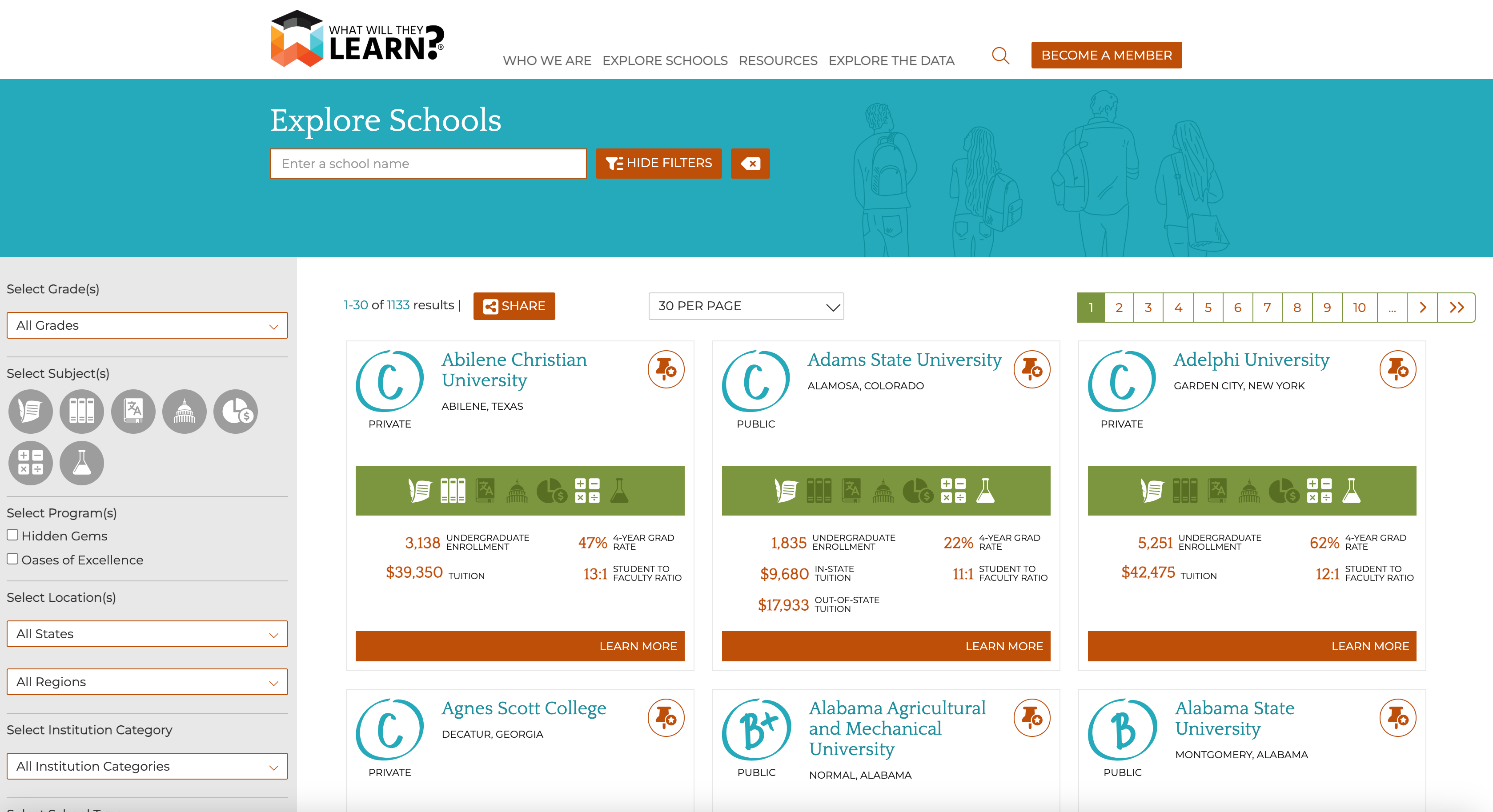Click the search magnifier icon in header
1493x812 pixels.
(1000, 56)
